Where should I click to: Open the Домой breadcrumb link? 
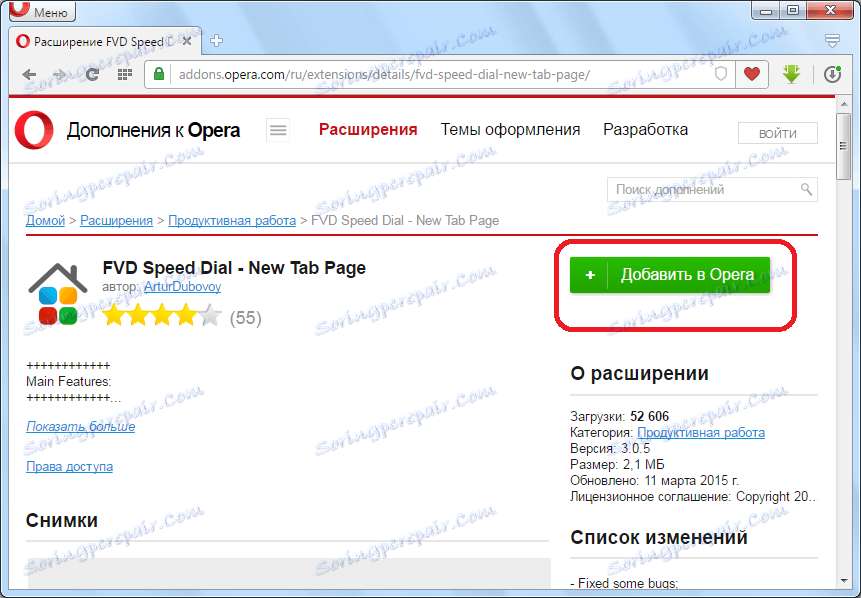[x=46, y=221]
